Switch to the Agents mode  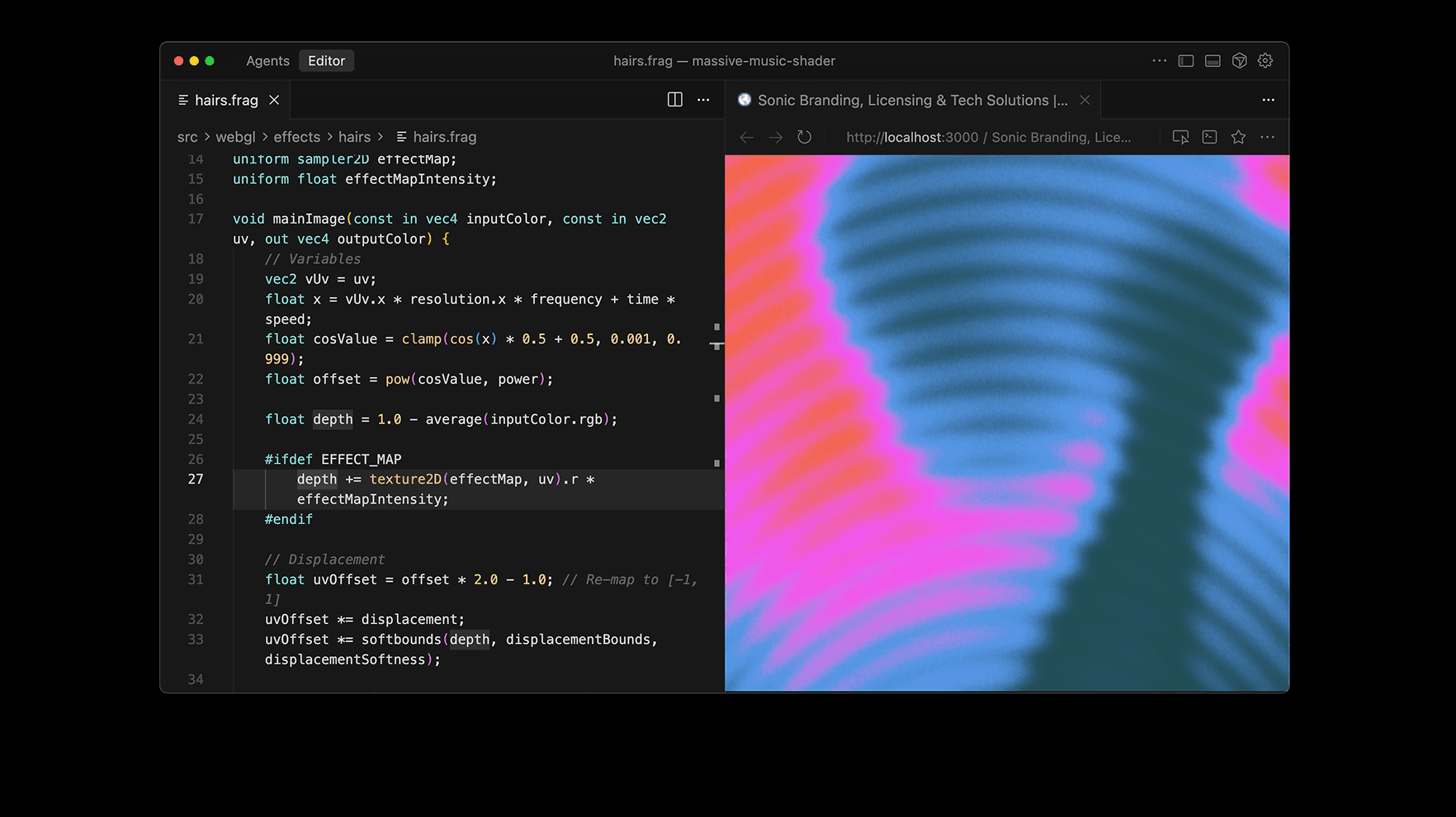[267, 61]
